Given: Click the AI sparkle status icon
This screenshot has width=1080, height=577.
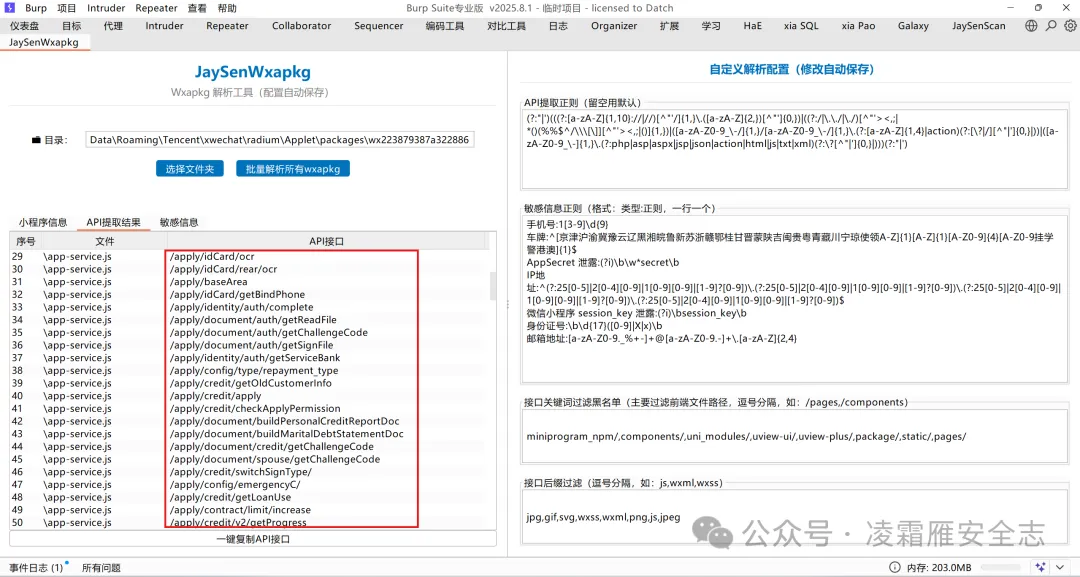Looking at the screenshot, I should click(x=1040, y=567).
